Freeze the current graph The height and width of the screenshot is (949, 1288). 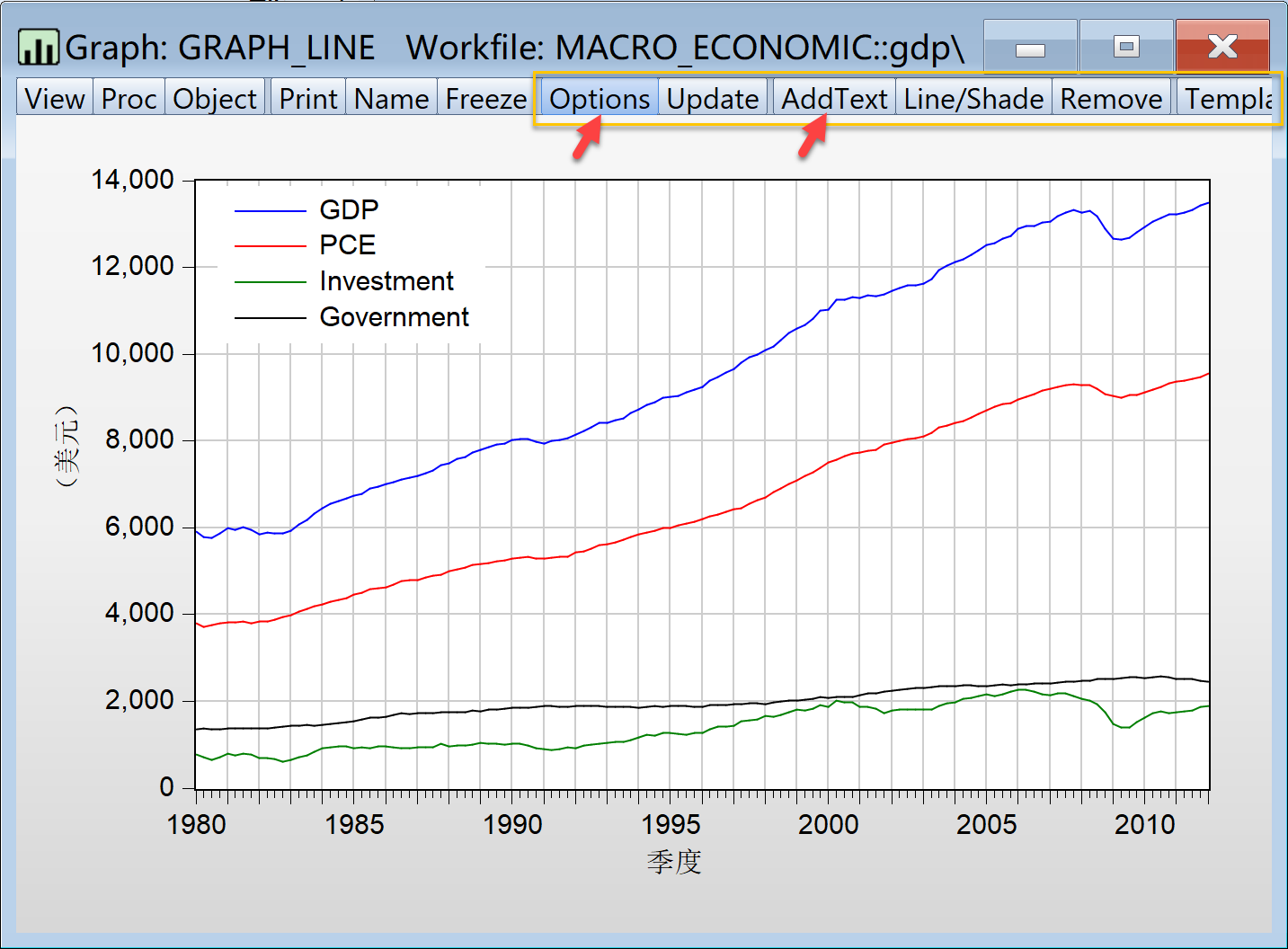coord(486,98)
